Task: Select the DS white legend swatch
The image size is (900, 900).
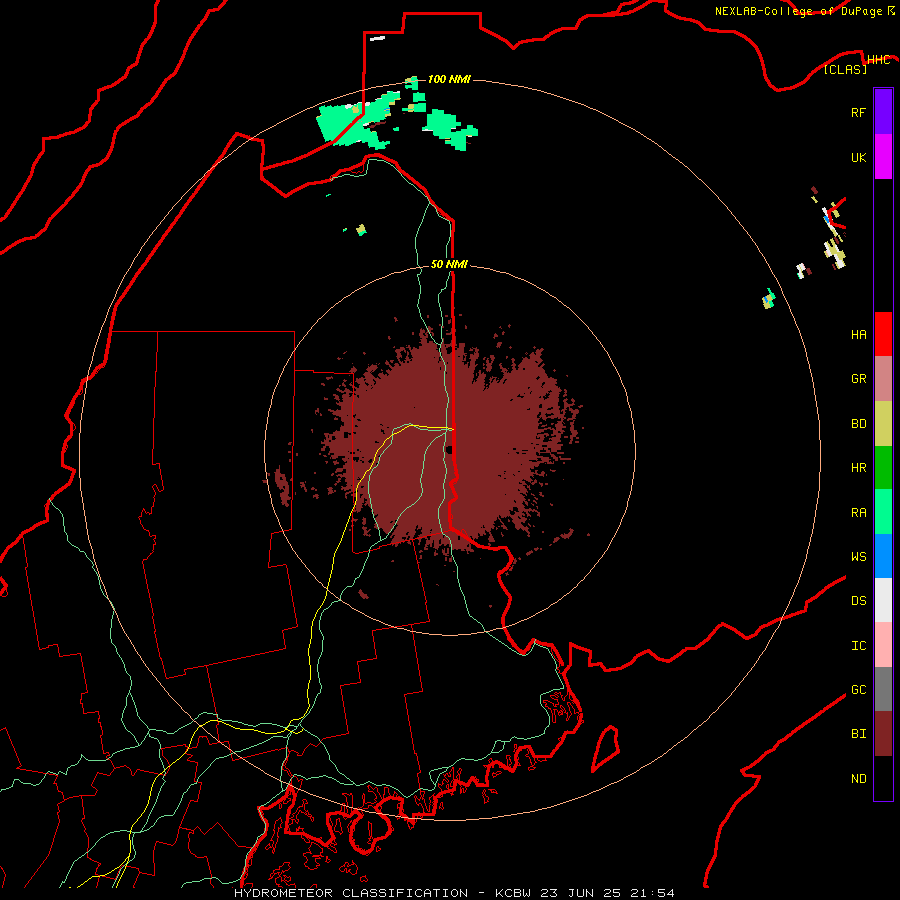Action: [883, 600]
